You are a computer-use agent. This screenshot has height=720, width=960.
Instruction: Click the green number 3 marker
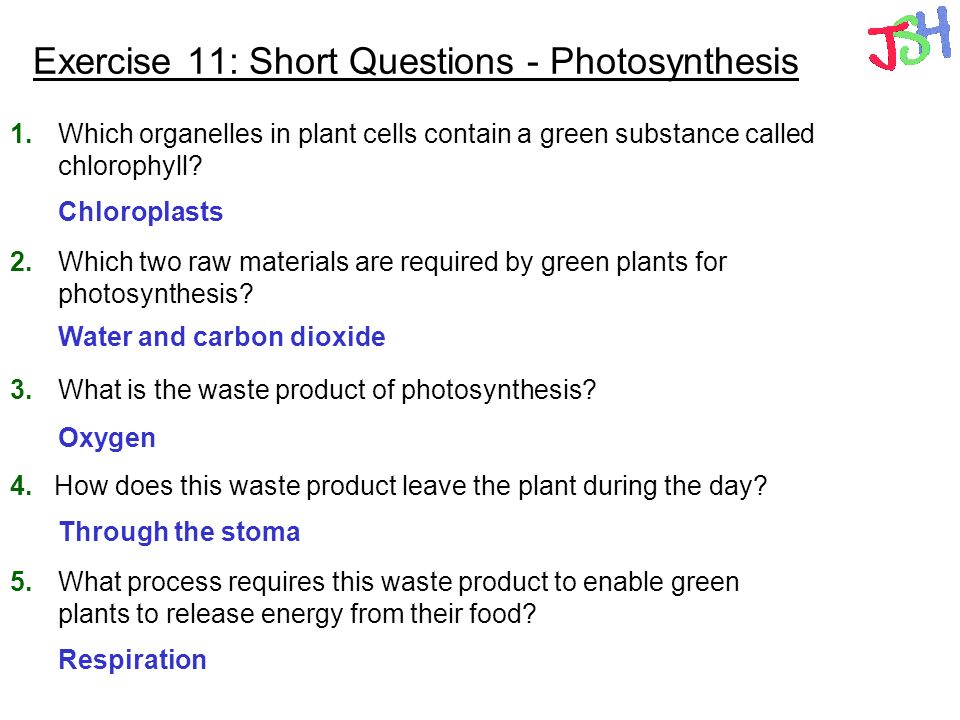(x=21, y=390)
